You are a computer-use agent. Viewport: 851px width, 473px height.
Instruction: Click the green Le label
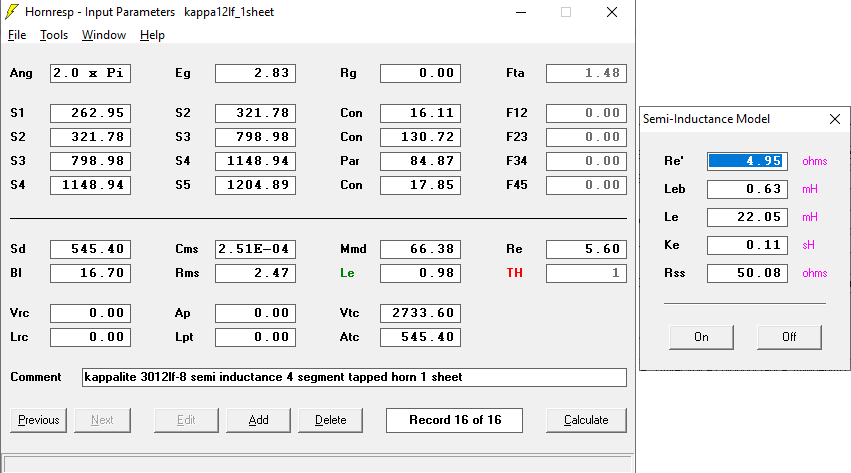pyautogui.click(x=347, y=273)
